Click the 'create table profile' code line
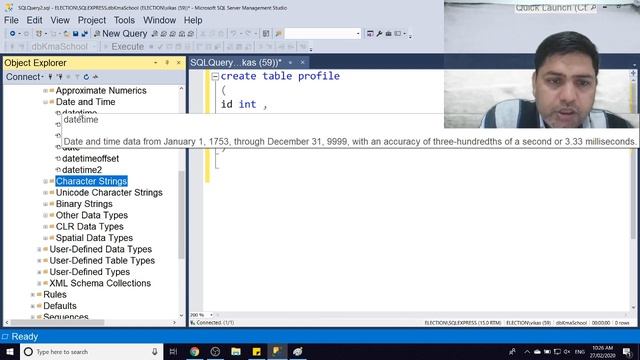The width and height of the screenshot is (640, 360). click(280, 76)
